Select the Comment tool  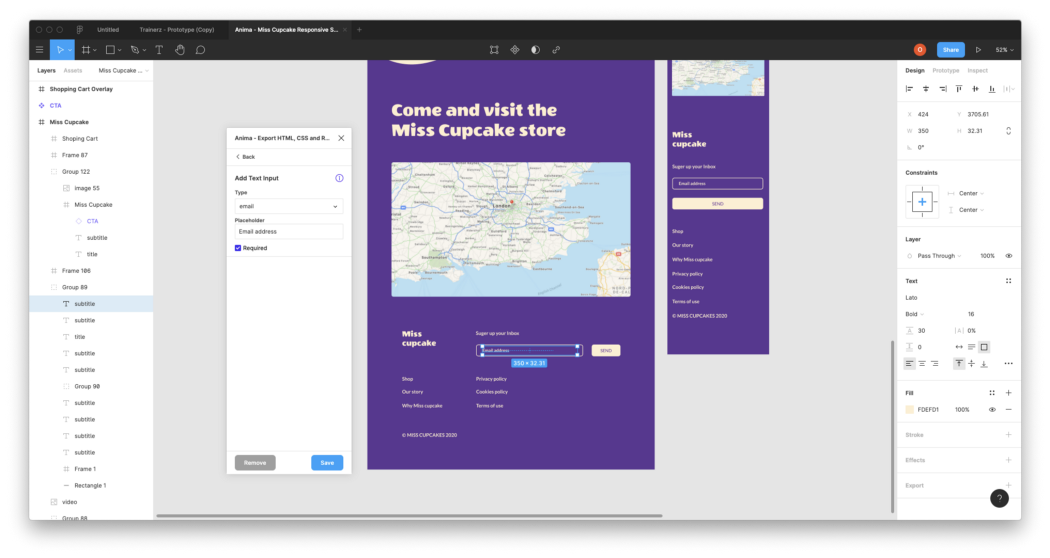[200, 50]
